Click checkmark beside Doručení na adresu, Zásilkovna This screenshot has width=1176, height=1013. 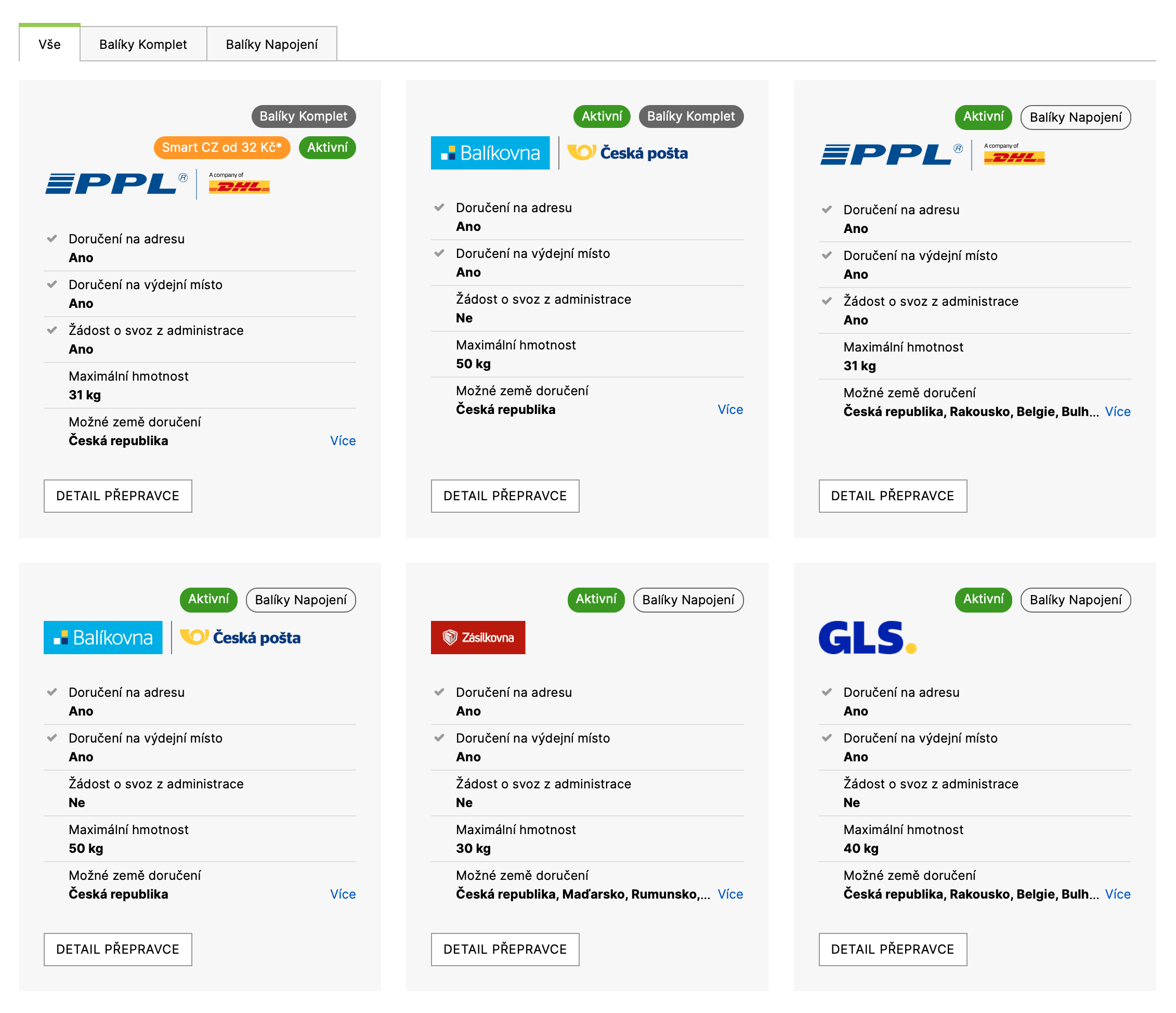coord(439,692)
